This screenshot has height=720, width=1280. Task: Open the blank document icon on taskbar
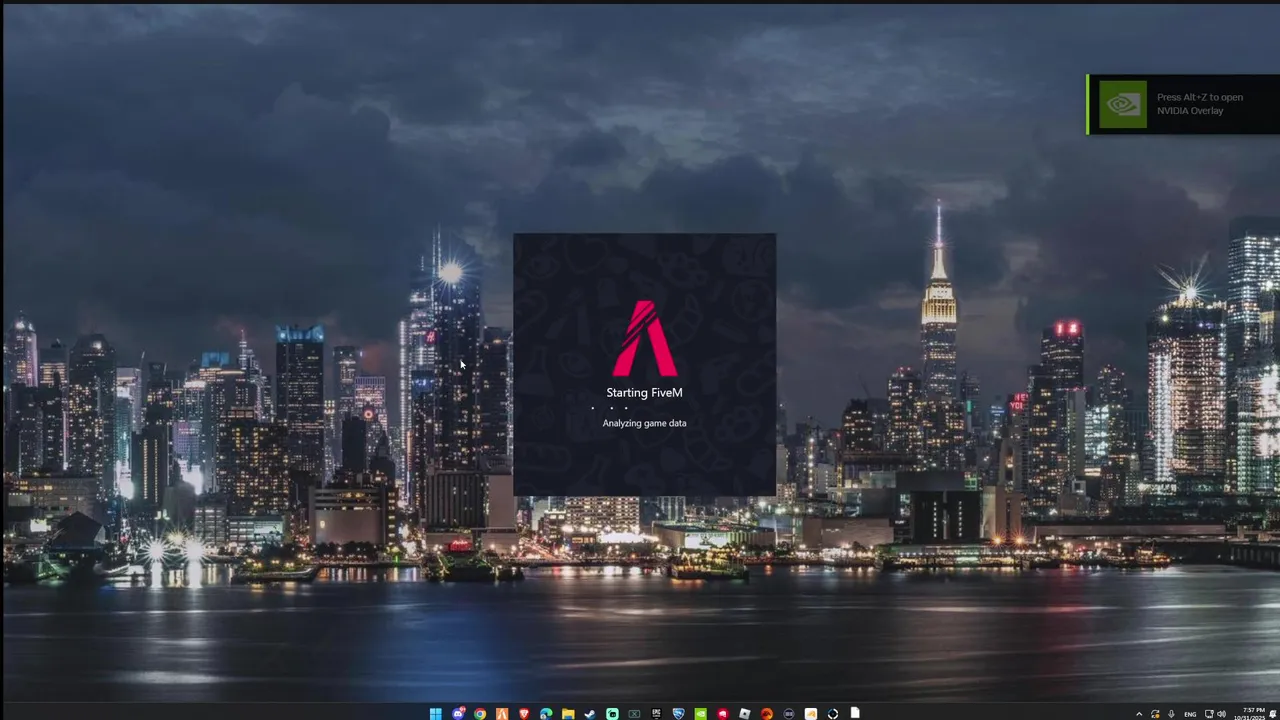855,713
